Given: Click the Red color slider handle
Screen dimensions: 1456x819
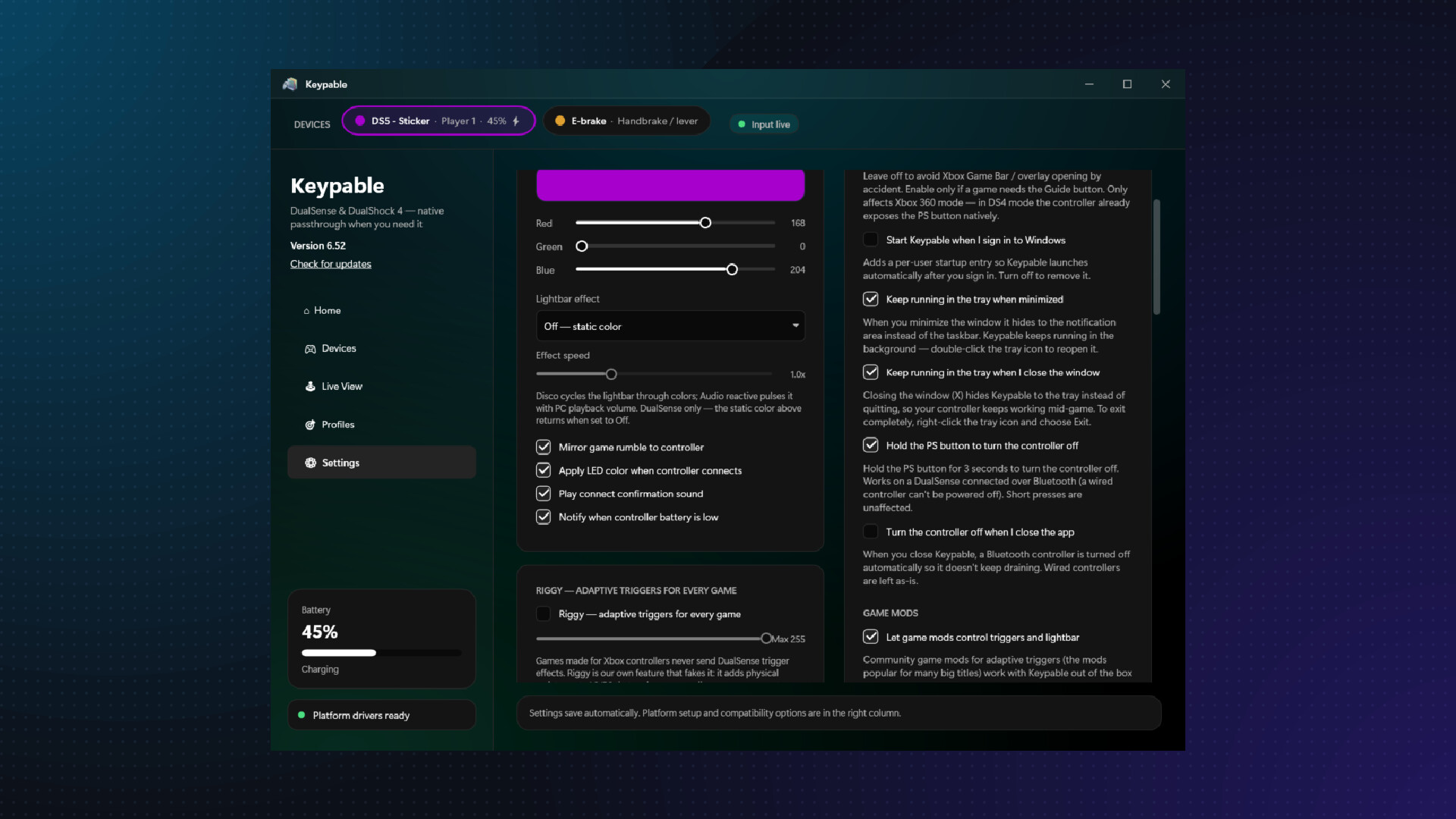Looking at the screenshot, I should (x=705, y=223).
